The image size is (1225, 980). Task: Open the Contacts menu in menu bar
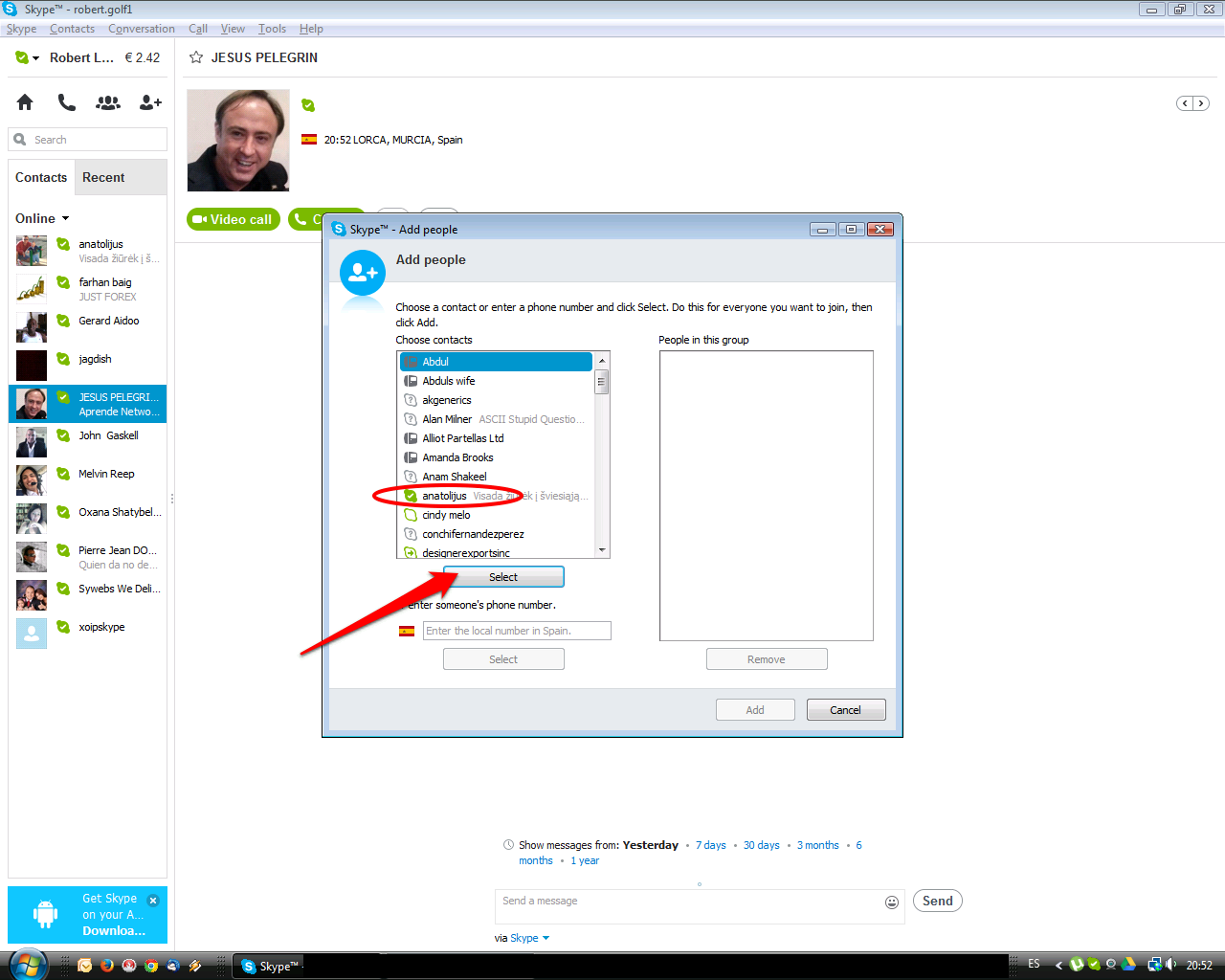(x=72, y=29)
